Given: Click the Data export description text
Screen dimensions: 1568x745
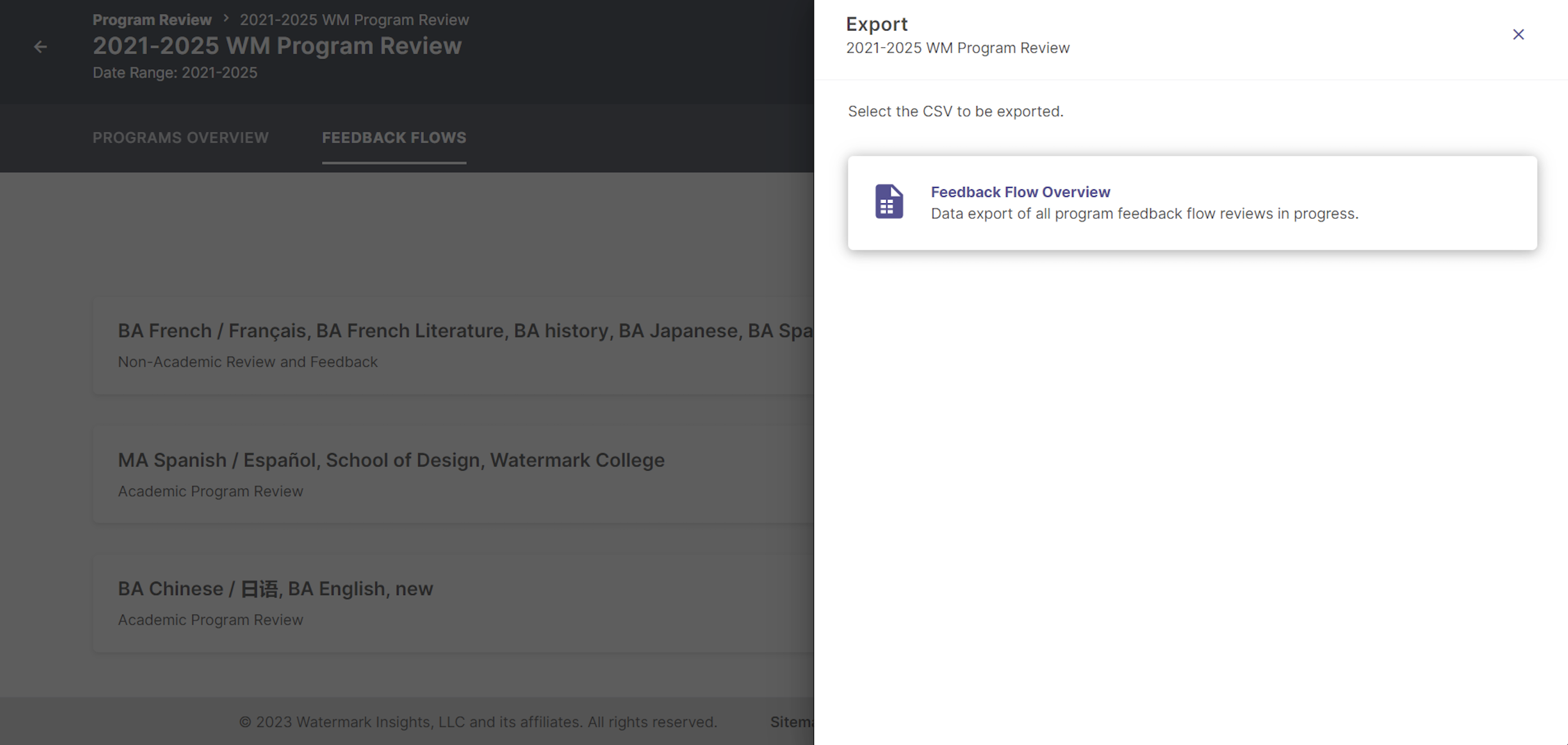Looking at the screenshot, I should pos(1144,214).
